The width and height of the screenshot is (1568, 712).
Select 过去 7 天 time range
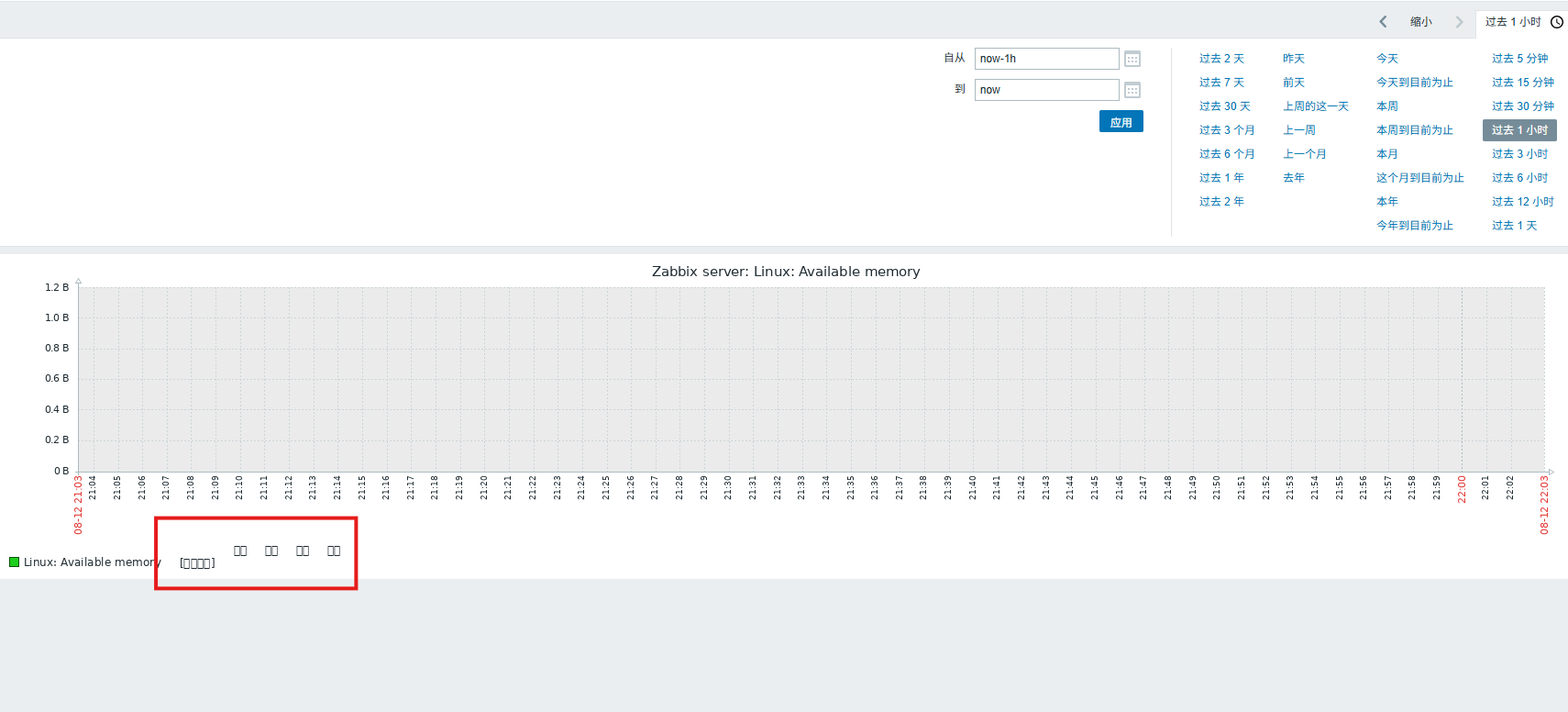(x=1221, y=83)
